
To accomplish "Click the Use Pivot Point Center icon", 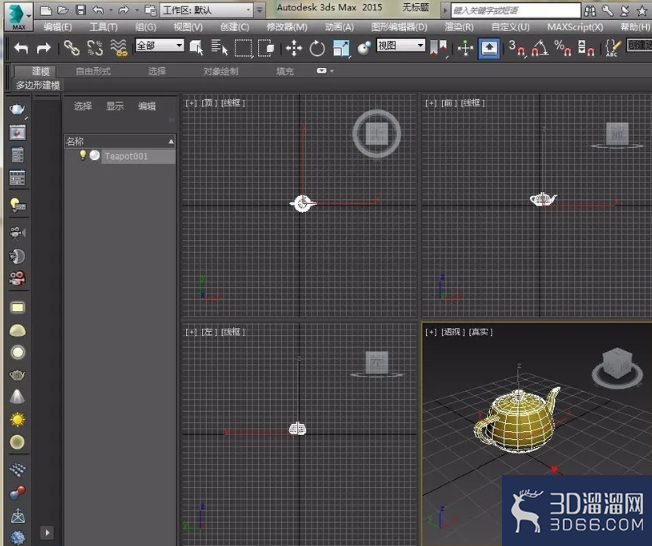I will [438, 48].
